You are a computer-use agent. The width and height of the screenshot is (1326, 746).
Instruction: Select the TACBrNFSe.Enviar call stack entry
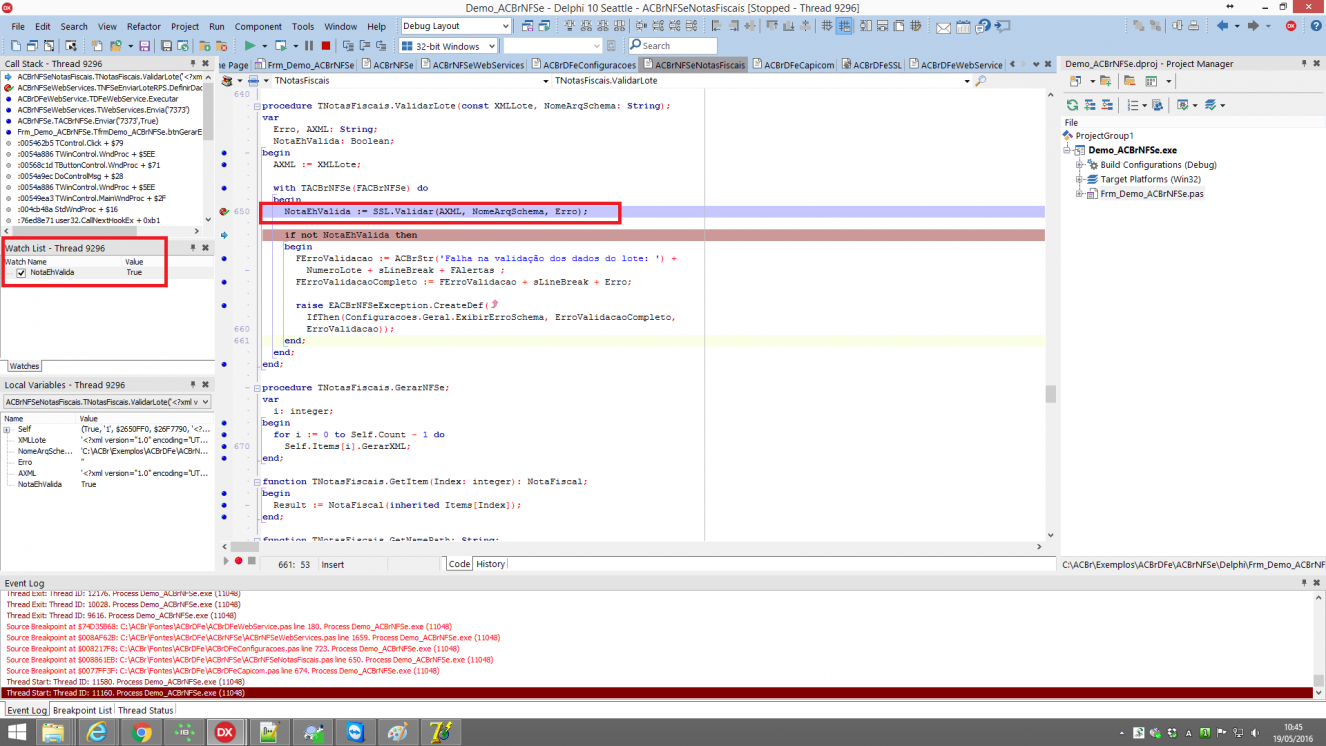88,121
